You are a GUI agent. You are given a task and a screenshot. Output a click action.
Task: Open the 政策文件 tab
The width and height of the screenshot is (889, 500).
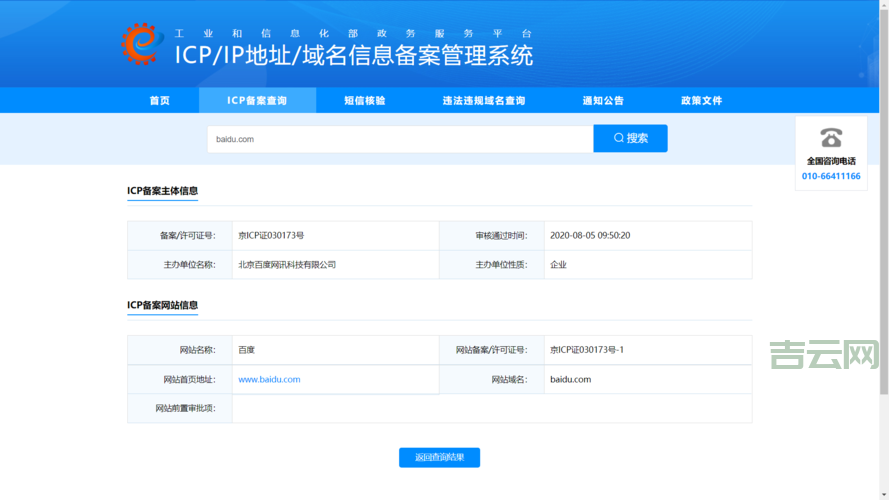(701, 100)
